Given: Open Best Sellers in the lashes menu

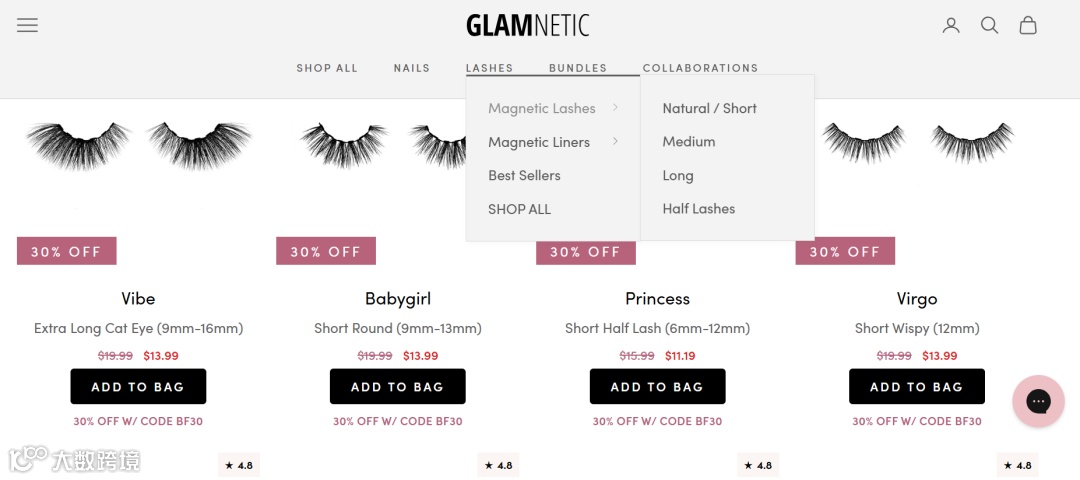Looking at the screenshot, I should pos(524,176).
